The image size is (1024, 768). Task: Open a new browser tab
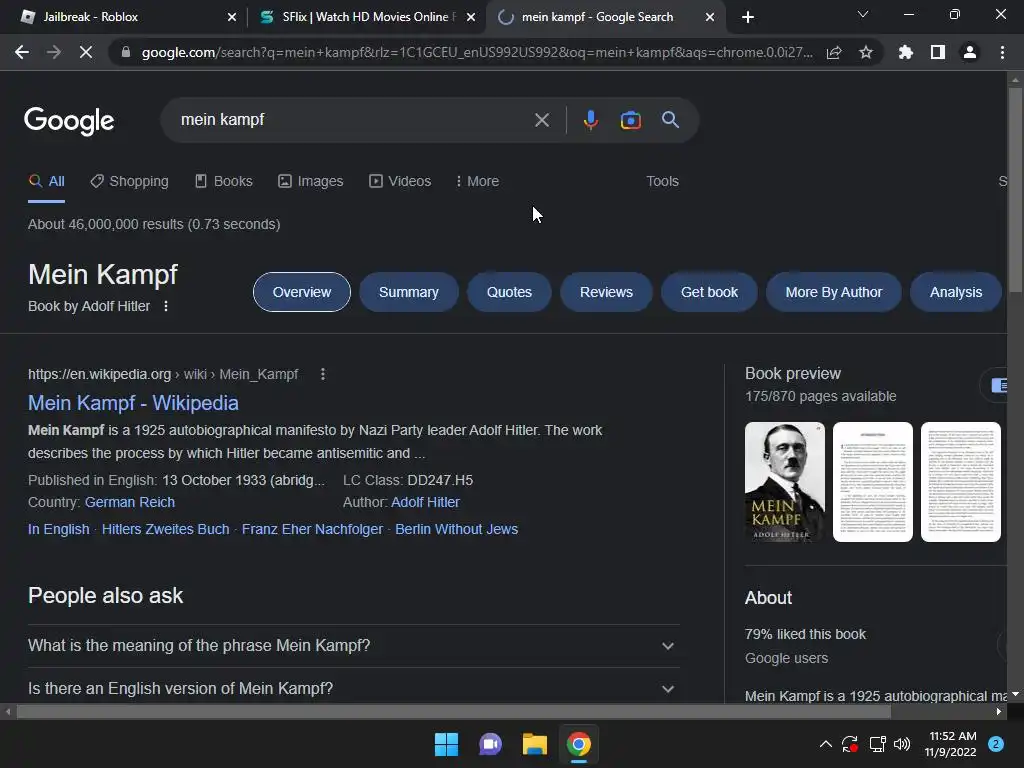748,17
